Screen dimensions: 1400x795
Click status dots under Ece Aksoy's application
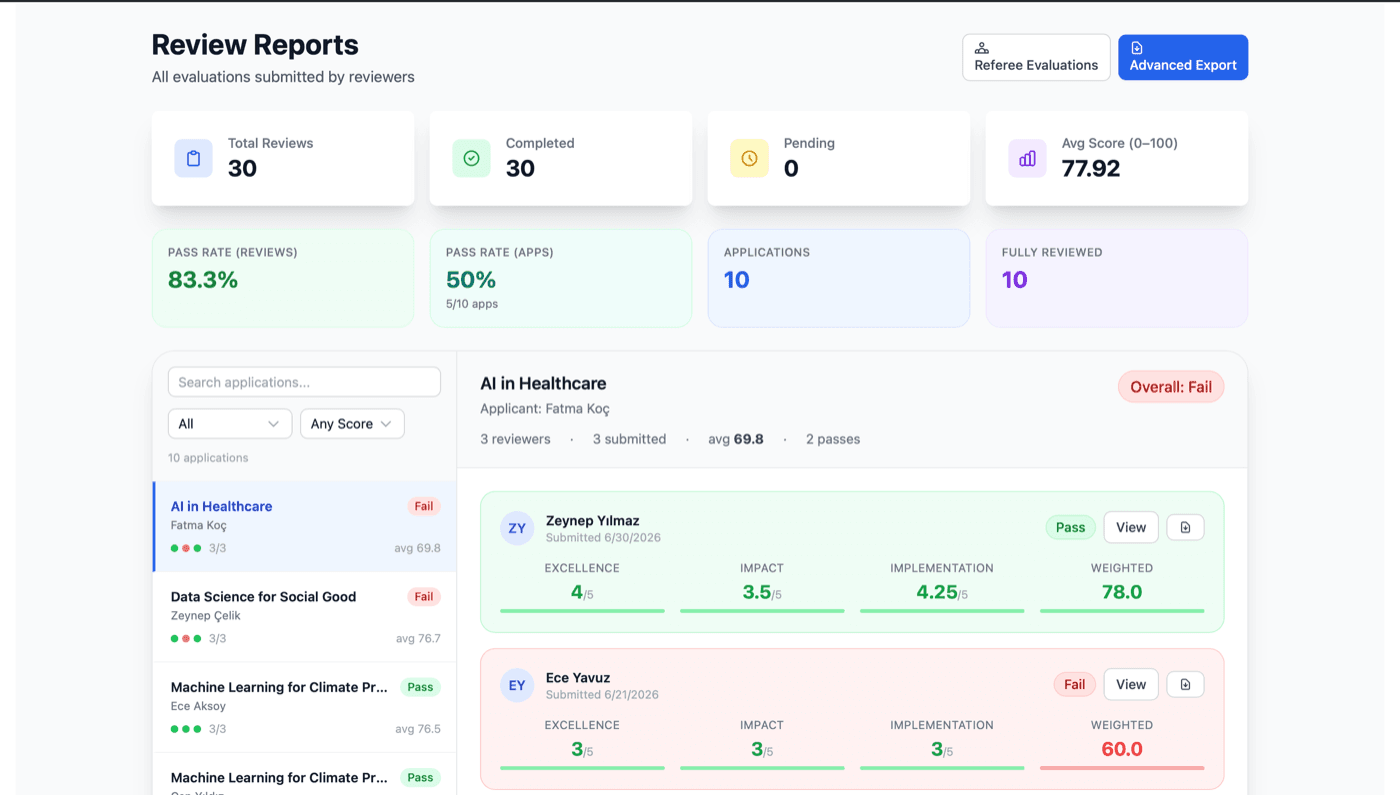[186, 729]
